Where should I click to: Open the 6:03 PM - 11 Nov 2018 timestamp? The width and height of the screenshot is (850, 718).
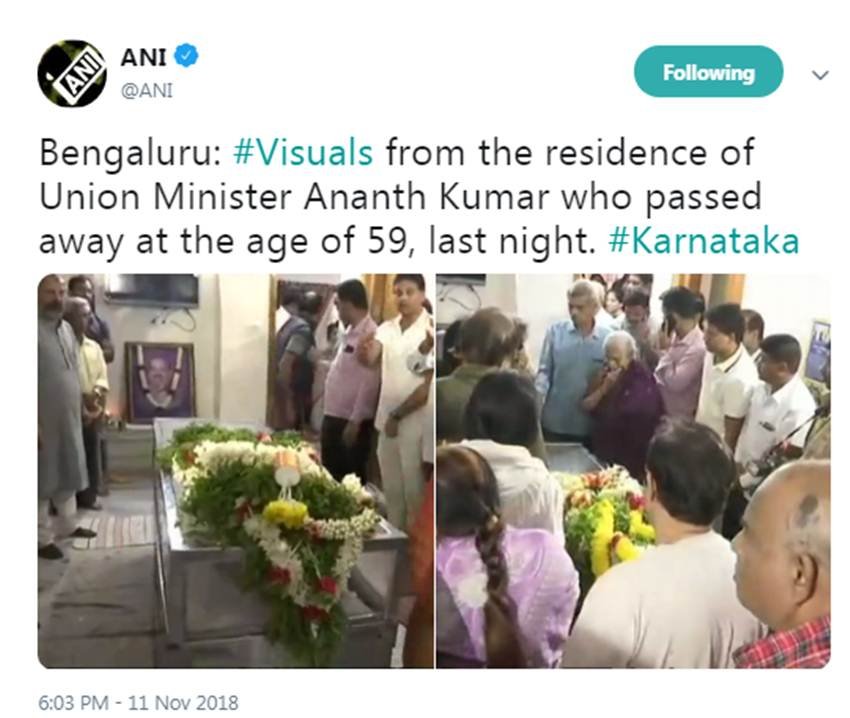138,703
